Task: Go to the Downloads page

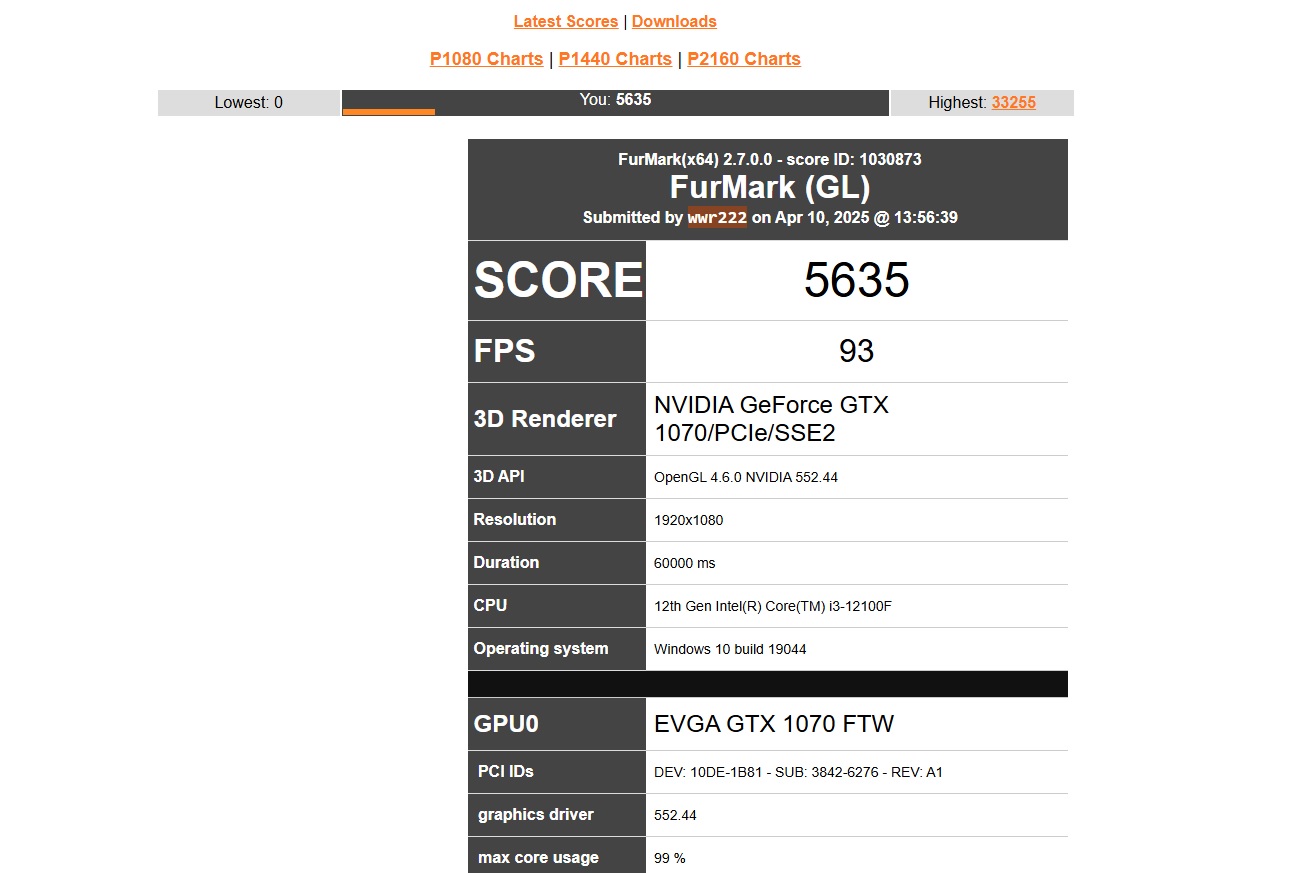Action: (x=674, y=21)
